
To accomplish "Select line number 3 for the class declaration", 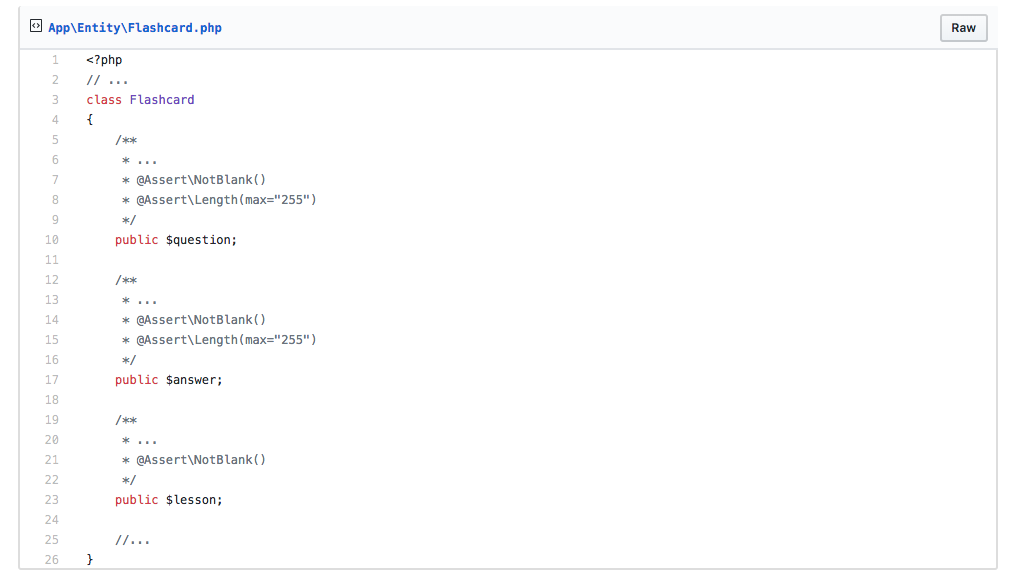I will coord(55,100).
